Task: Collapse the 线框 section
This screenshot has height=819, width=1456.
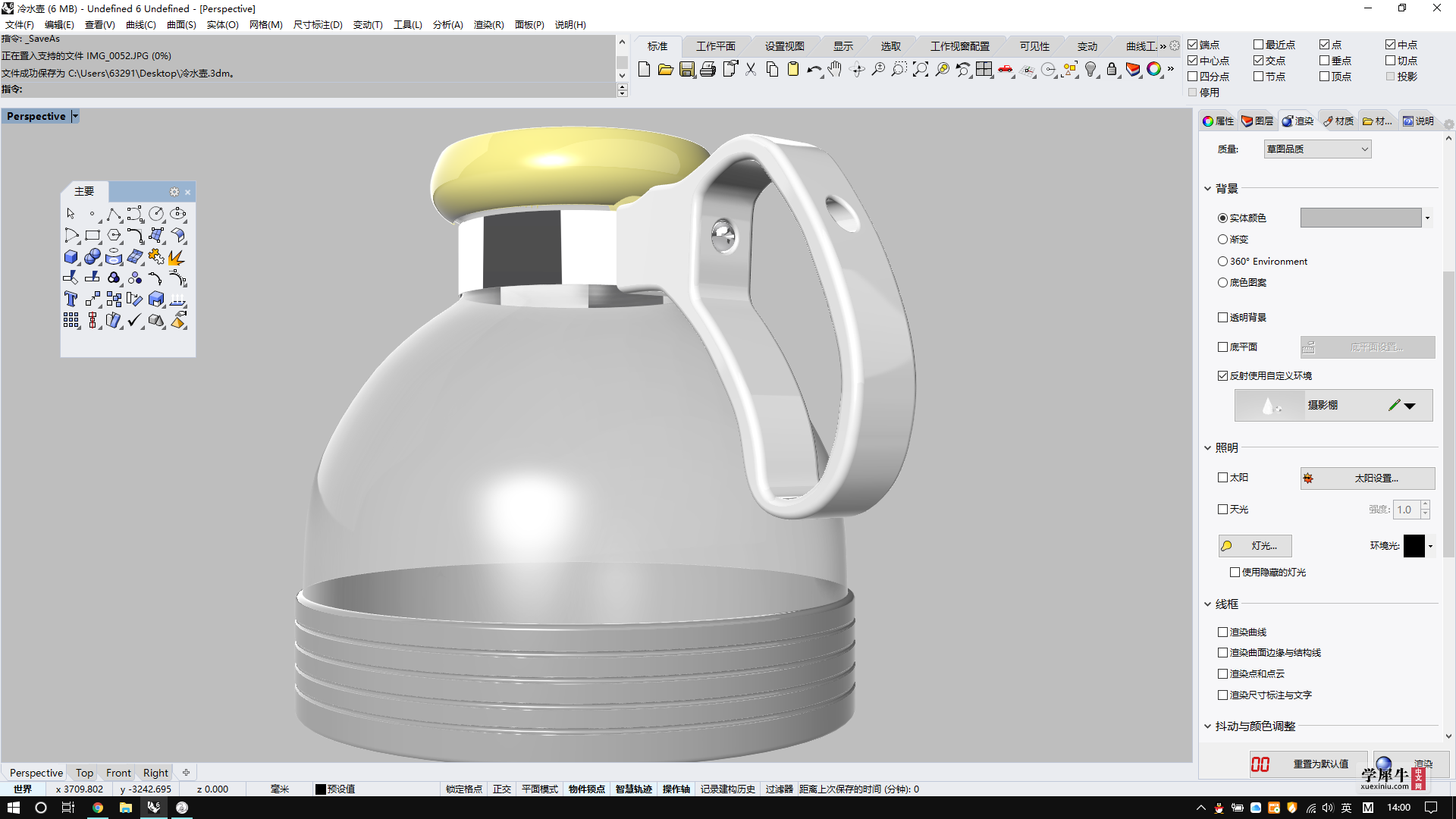Action: pyautogui.click(x=1208, y=604)
